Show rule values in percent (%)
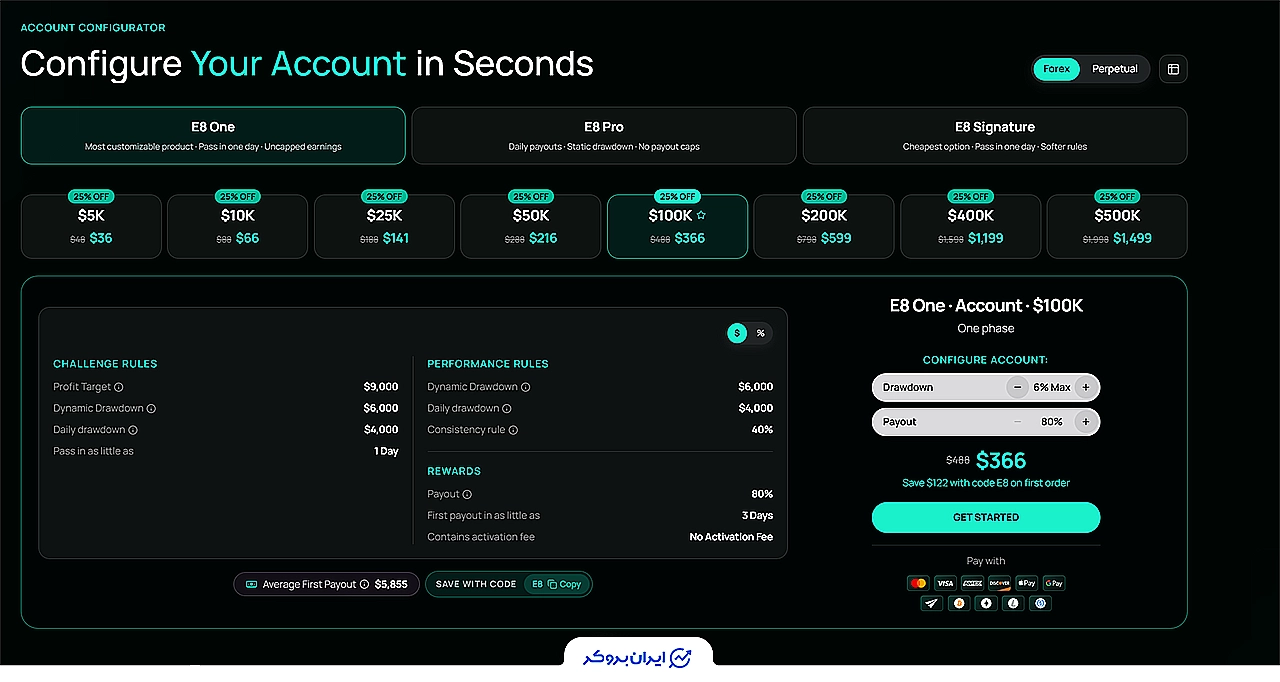 pos(760,333)
